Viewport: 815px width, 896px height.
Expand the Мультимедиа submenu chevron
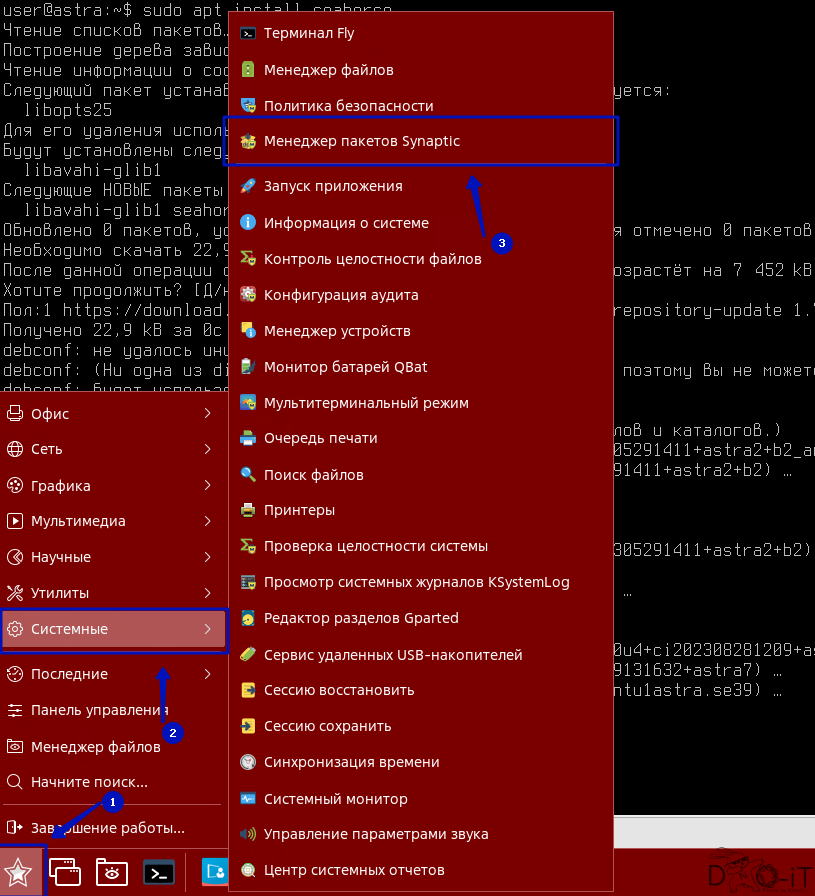[207, 521]
